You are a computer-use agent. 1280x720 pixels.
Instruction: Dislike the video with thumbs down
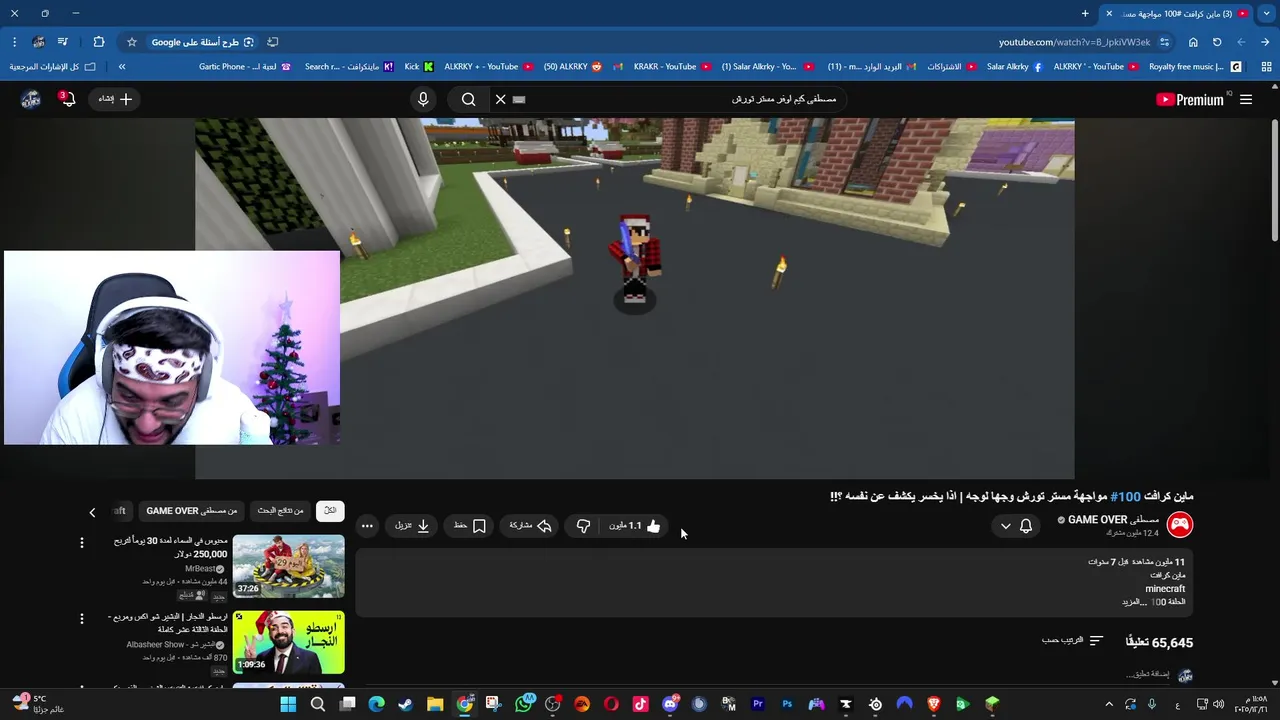click(583, 525)
